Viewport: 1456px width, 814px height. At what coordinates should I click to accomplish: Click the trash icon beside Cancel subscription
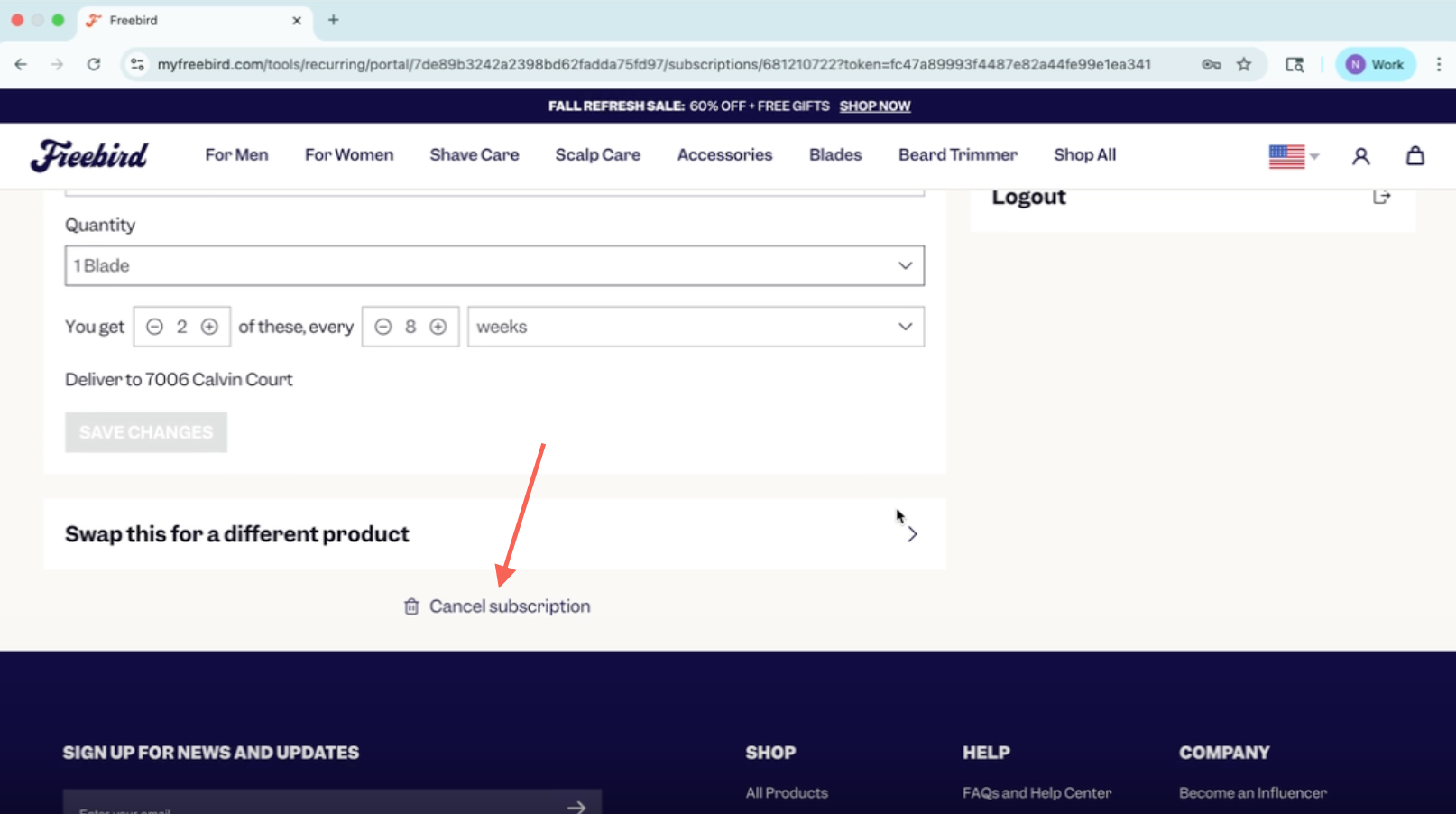(x=411, y=606)
